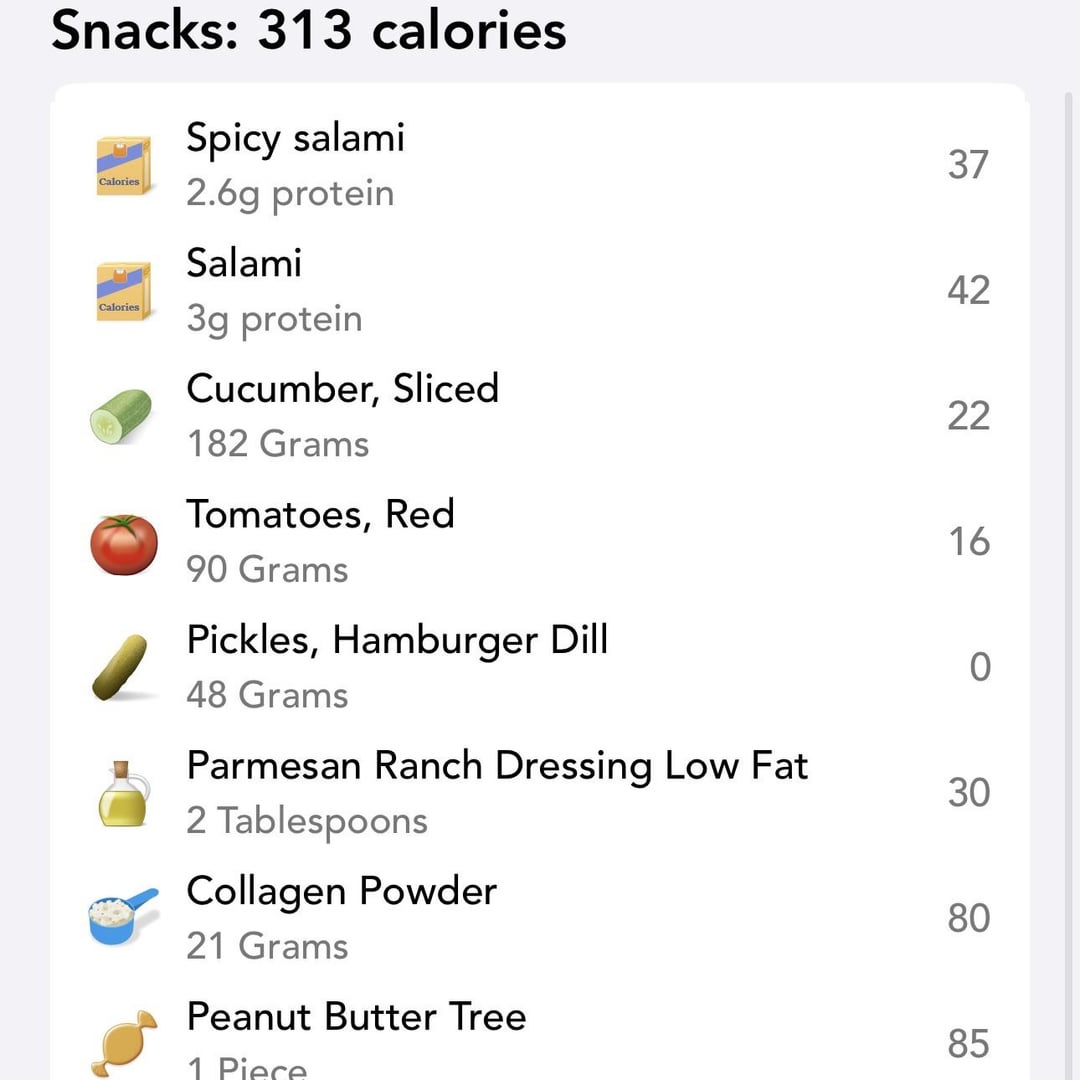Click the 2 Tablespoons serving size text

(x=306, y=820)
